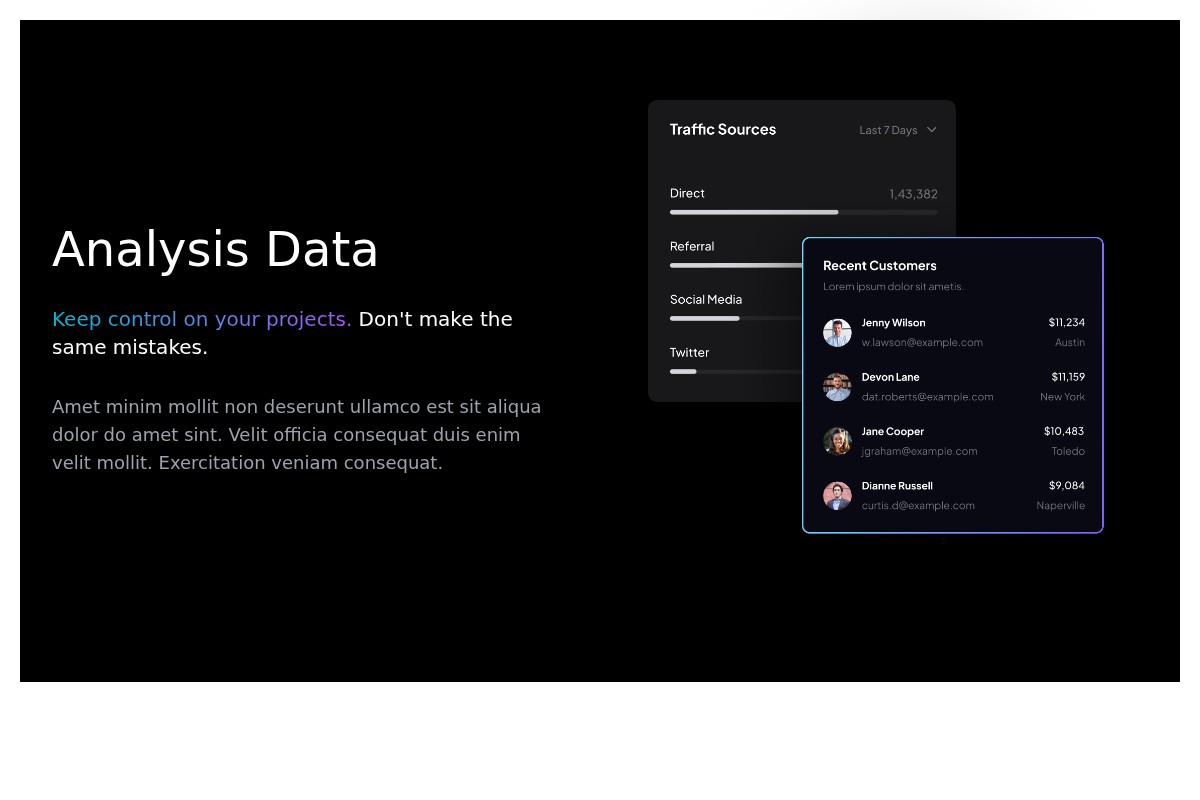Click the chevron next to Last 7 Days
Viewport: 1200px width, 800px height.
pos(932,130)
